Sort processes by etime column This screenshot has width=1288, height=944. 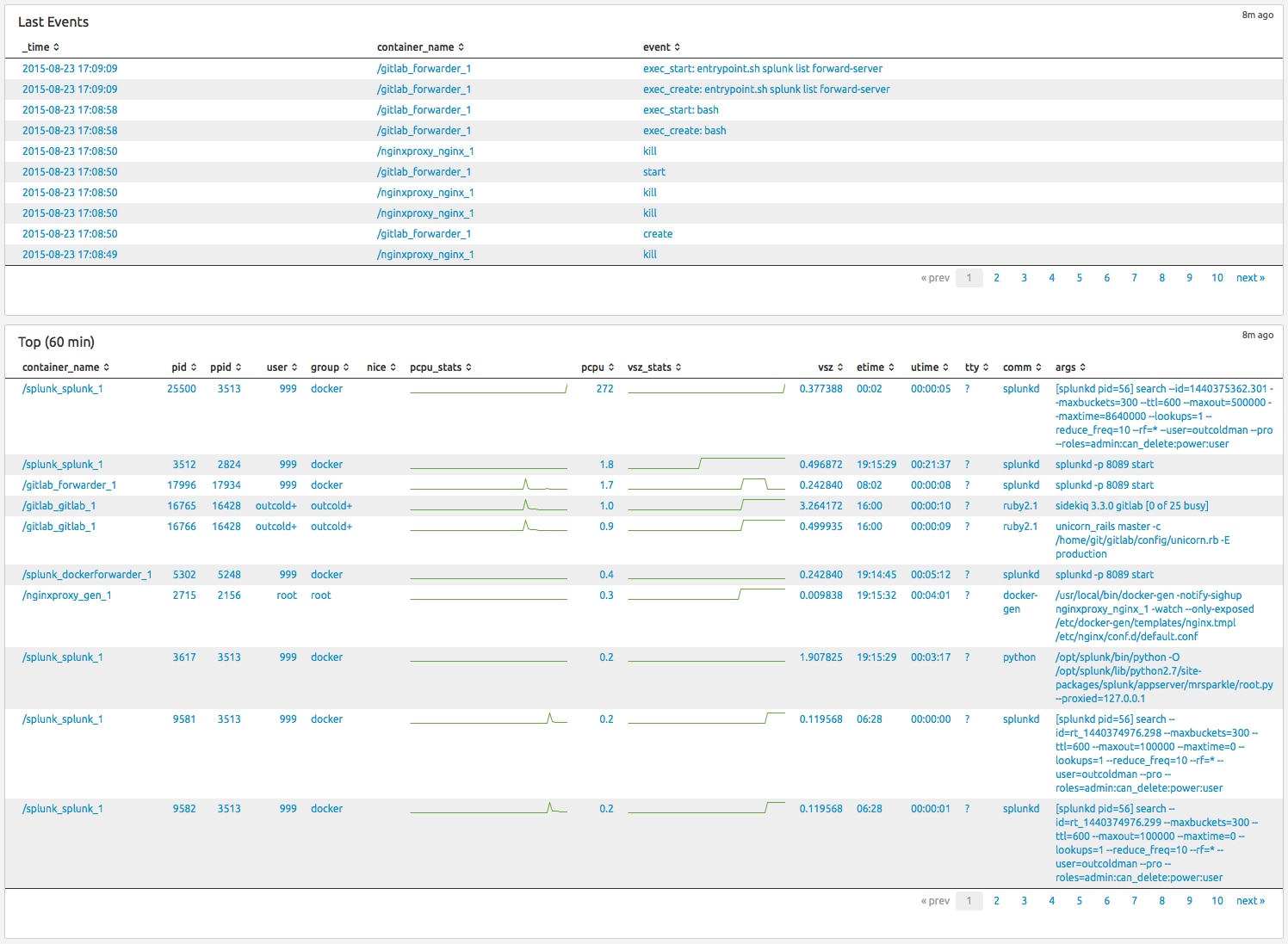875,367
